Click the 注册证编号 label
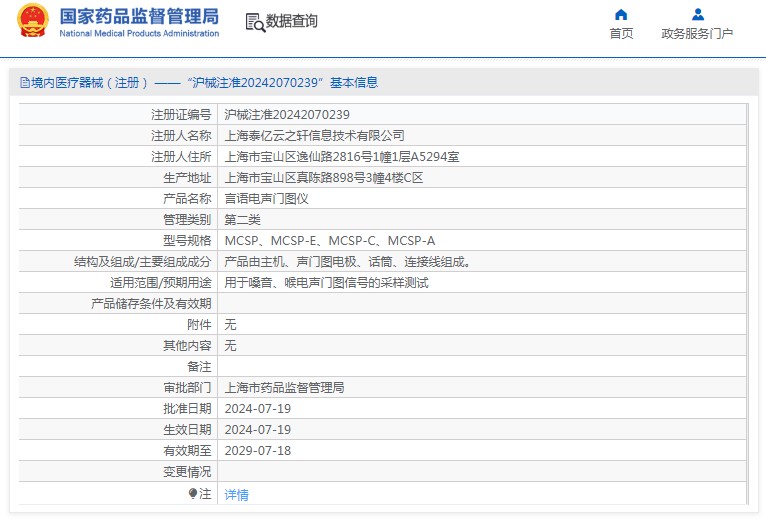Screen dimensions: 766x523 181,114
